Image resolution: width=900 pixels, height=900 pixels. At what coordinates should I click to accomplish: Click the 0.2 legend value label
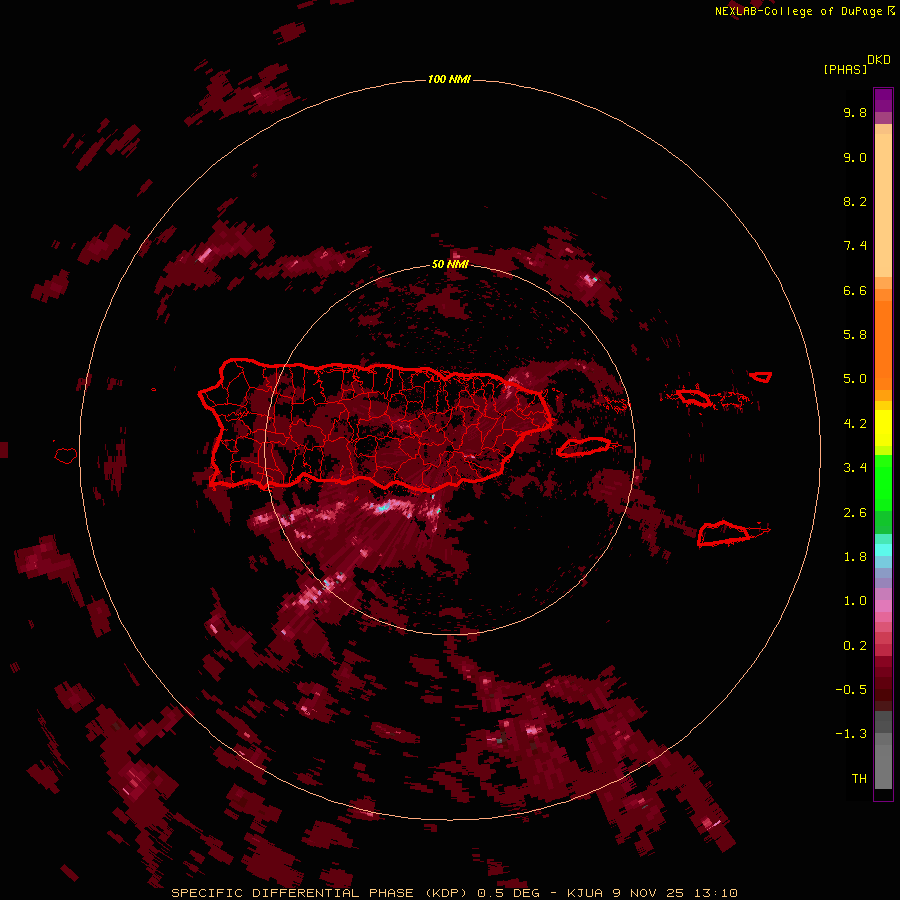[855, 646]
